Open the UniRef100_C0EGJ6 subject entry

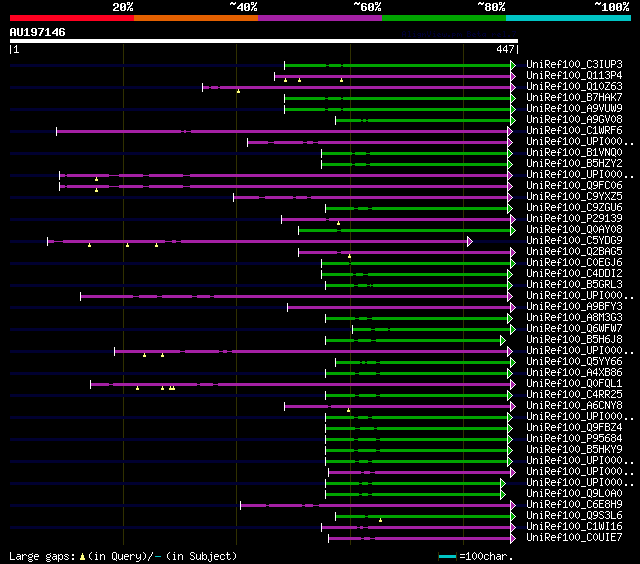pos(574,263)
